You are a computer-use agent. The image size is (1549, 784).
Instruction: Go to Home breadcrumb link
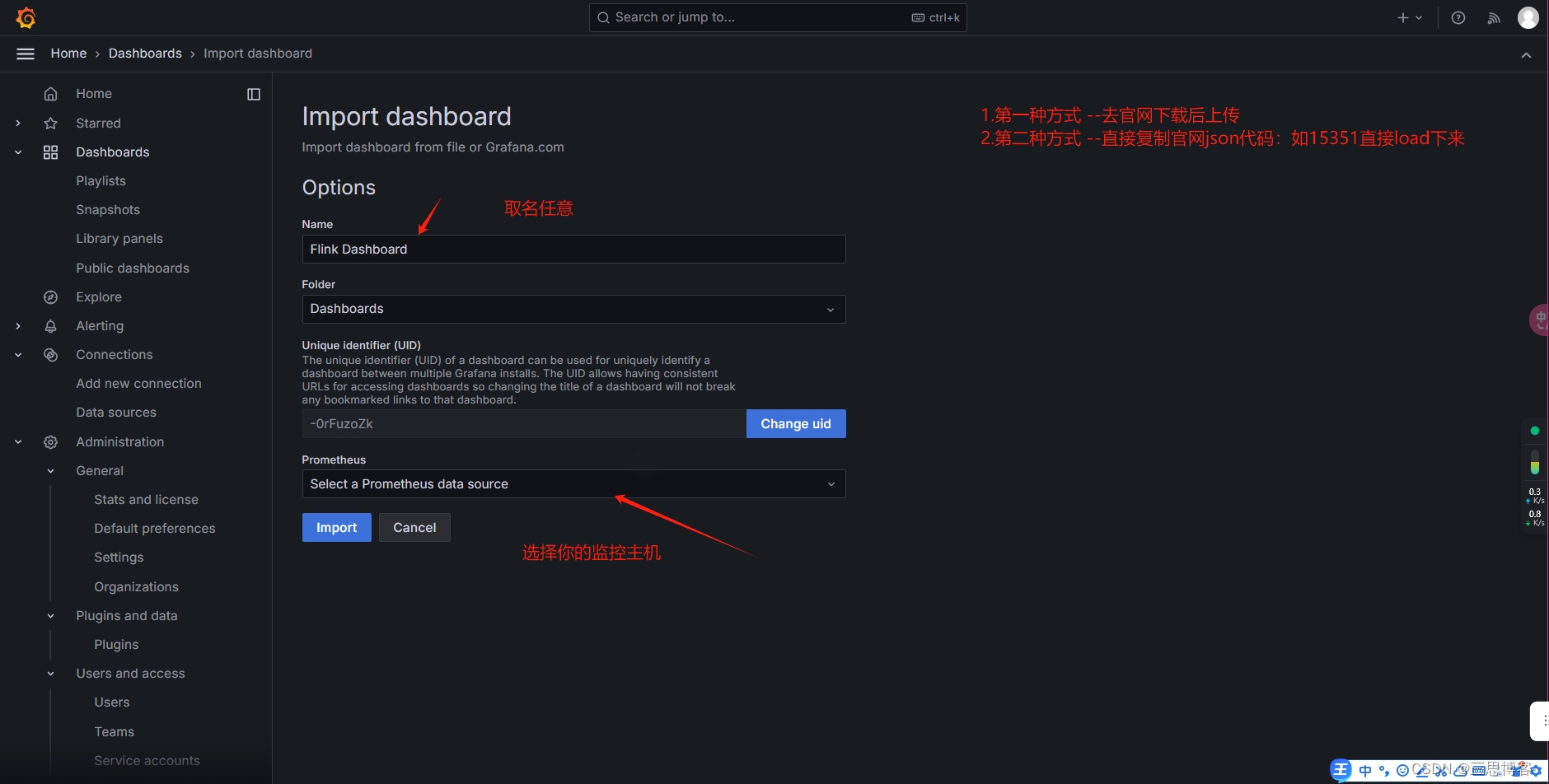tap(68, 54)
